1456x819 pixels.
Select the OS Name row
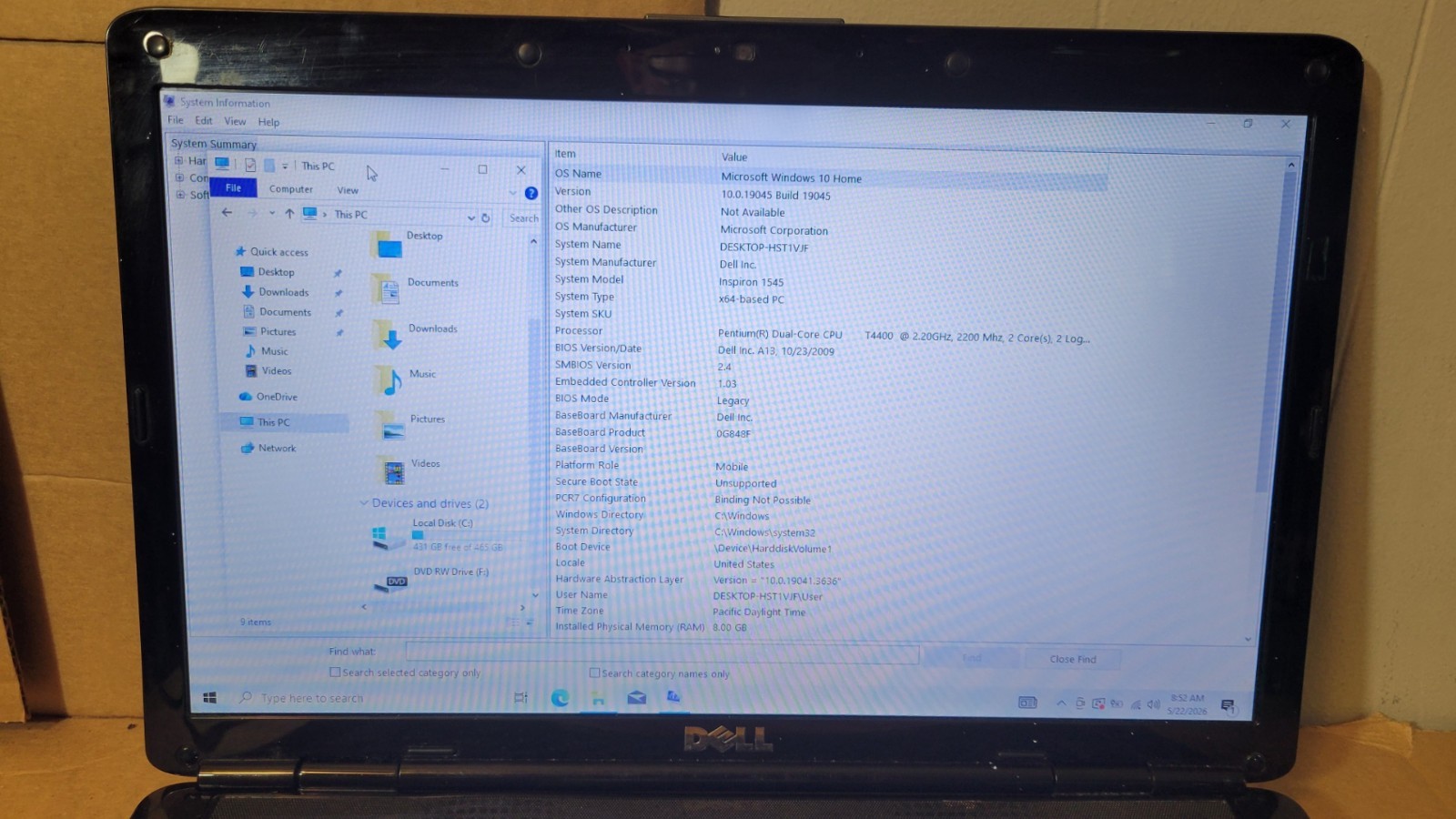[x=830, y=176]
